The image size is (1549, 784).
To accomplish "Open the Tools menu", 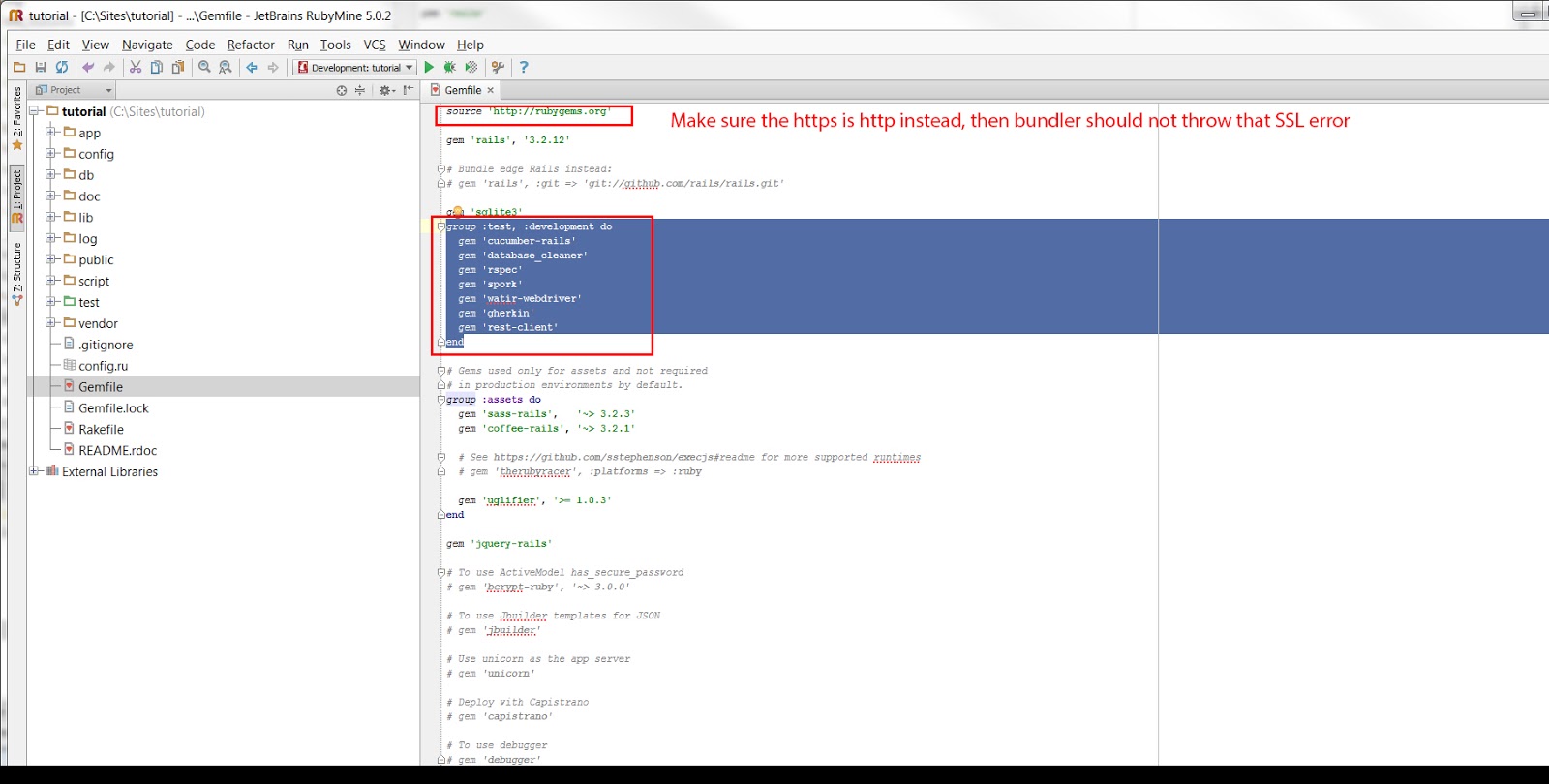I will [336, 45].
